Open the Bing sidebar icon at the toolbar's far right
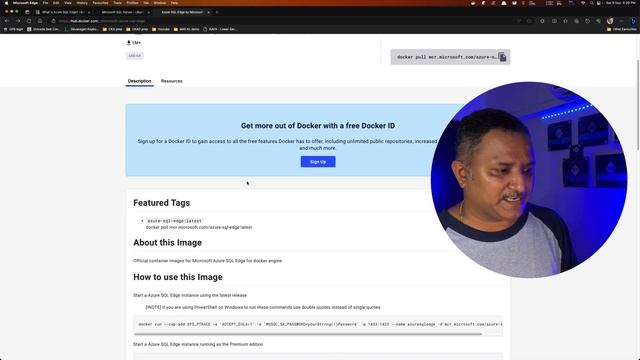This screenshot has height=360, width=640. tap(633, 21)
